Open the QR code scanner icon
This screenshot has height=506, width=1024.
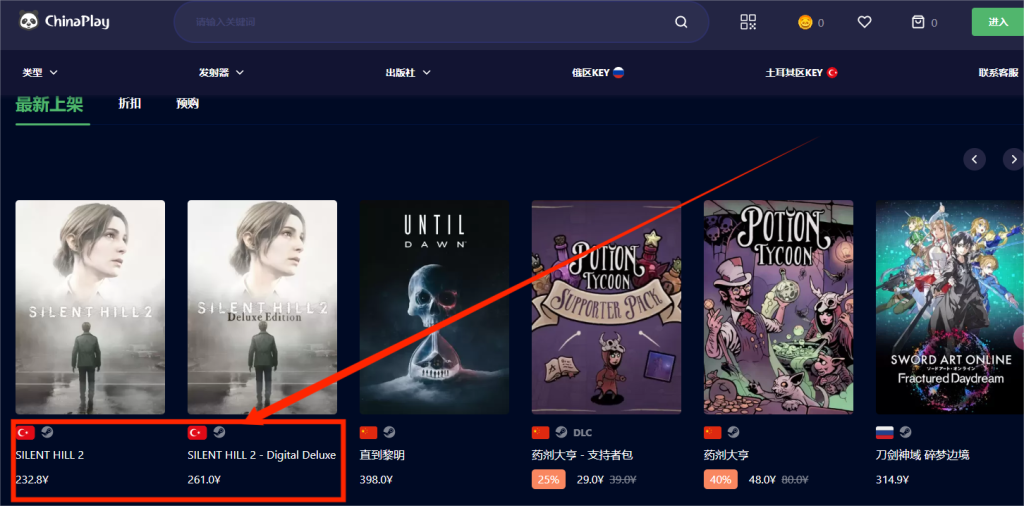click(x=748, y=22)
